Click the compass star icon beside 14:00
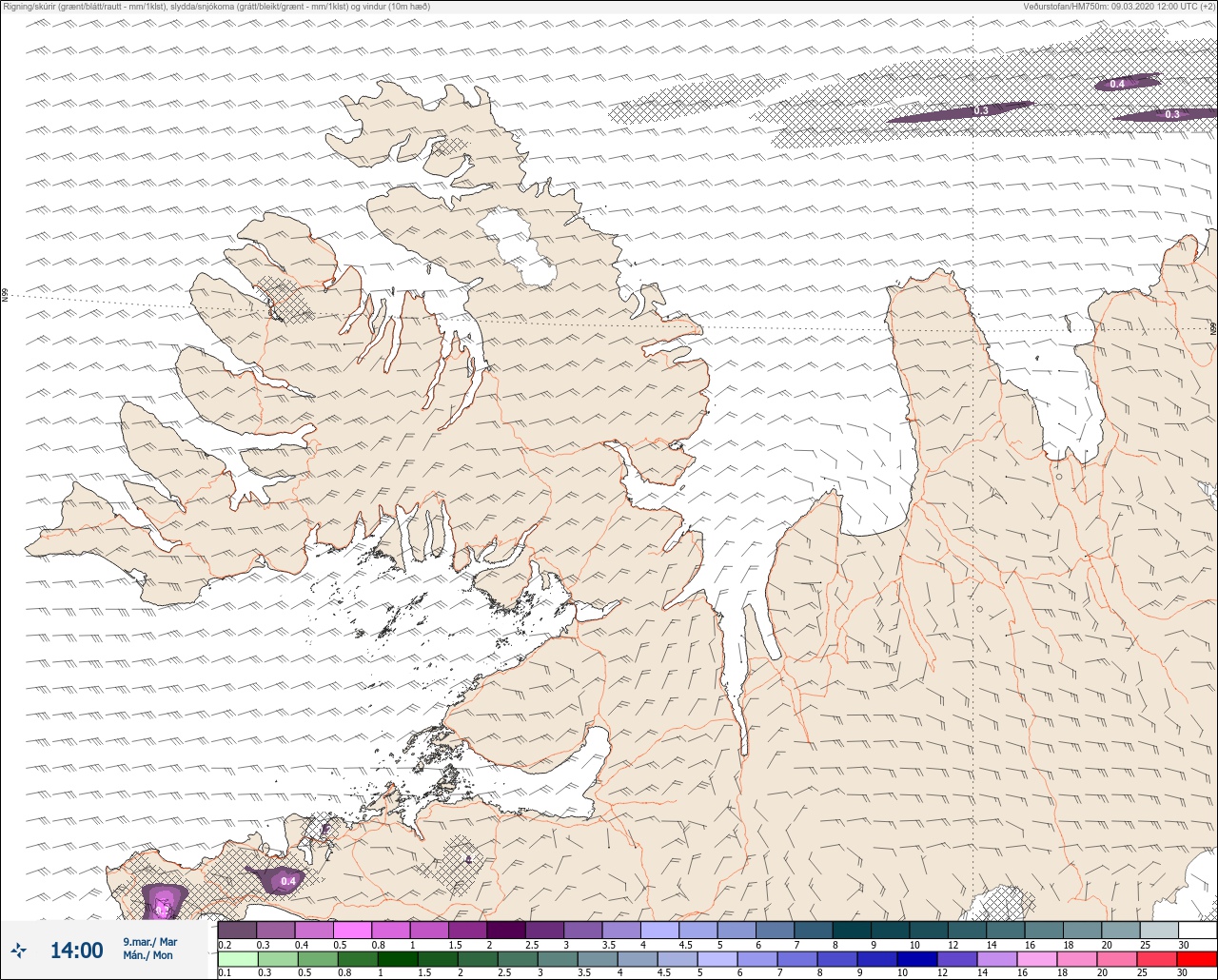This screenshot has height=980, width=1218. coord(18,950)
